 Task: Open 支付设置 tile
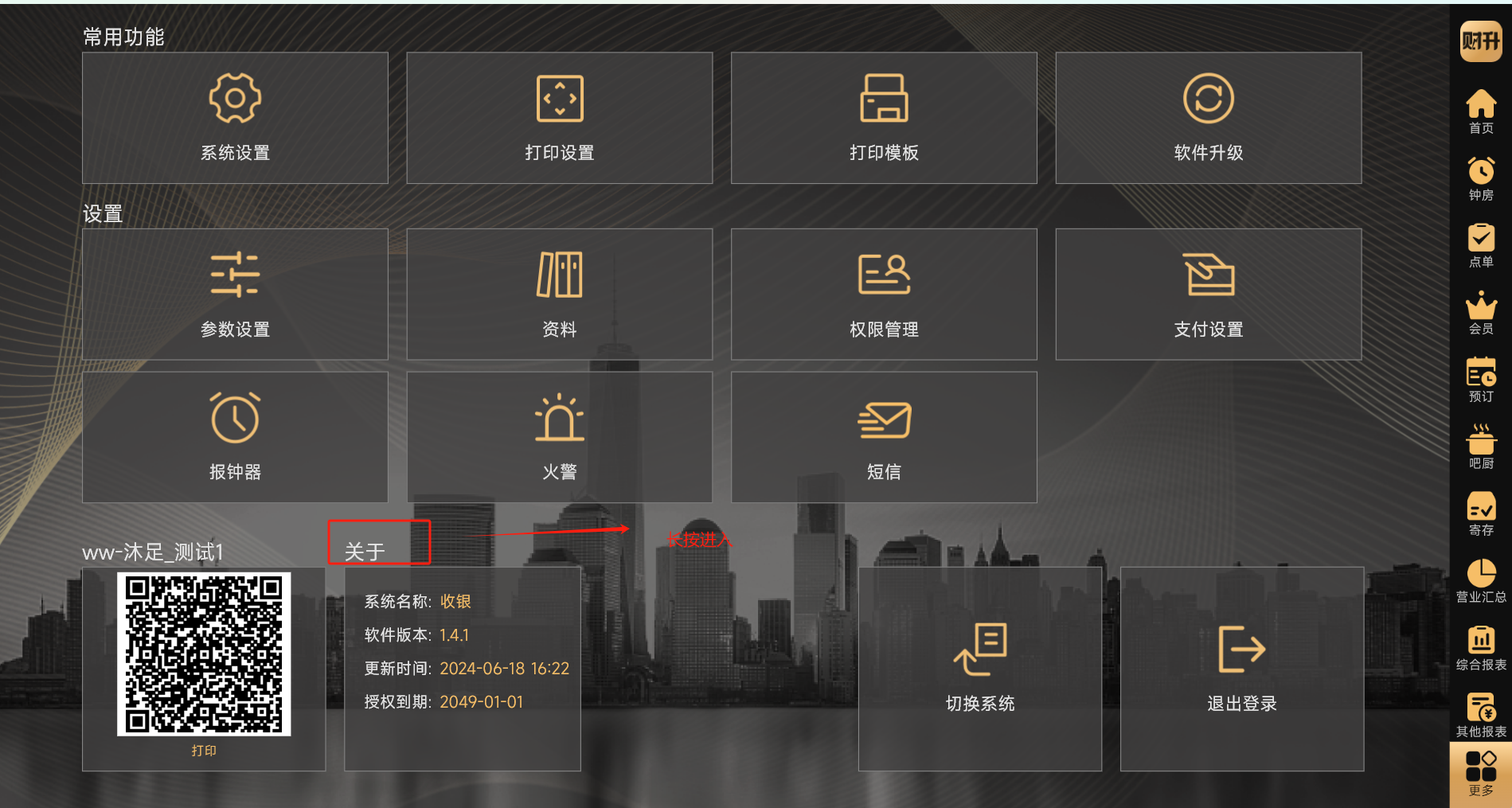point(1209,294)
